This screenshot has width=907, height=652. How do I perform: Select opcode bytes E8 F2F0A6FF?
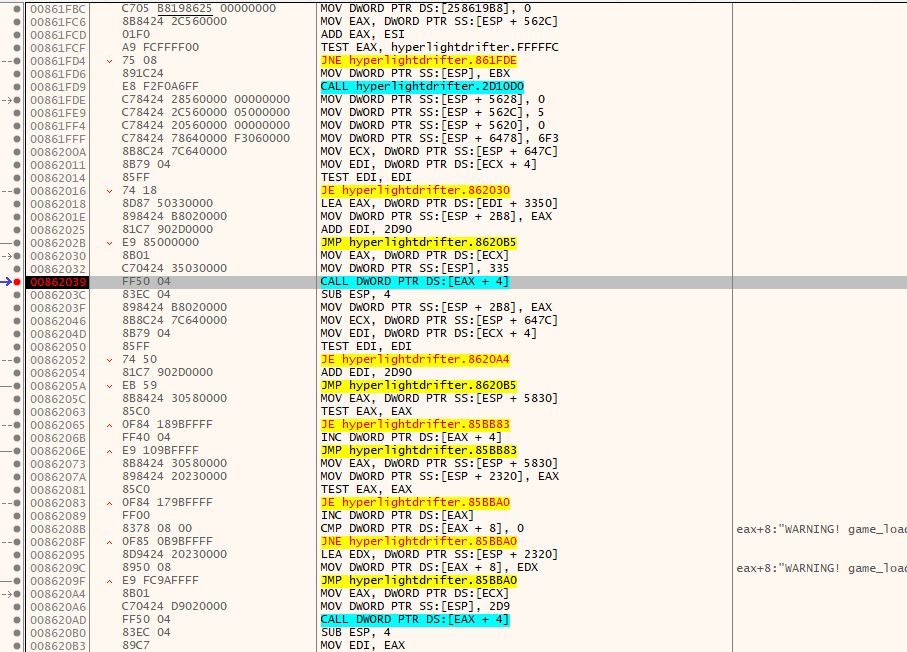pos(160,87)
